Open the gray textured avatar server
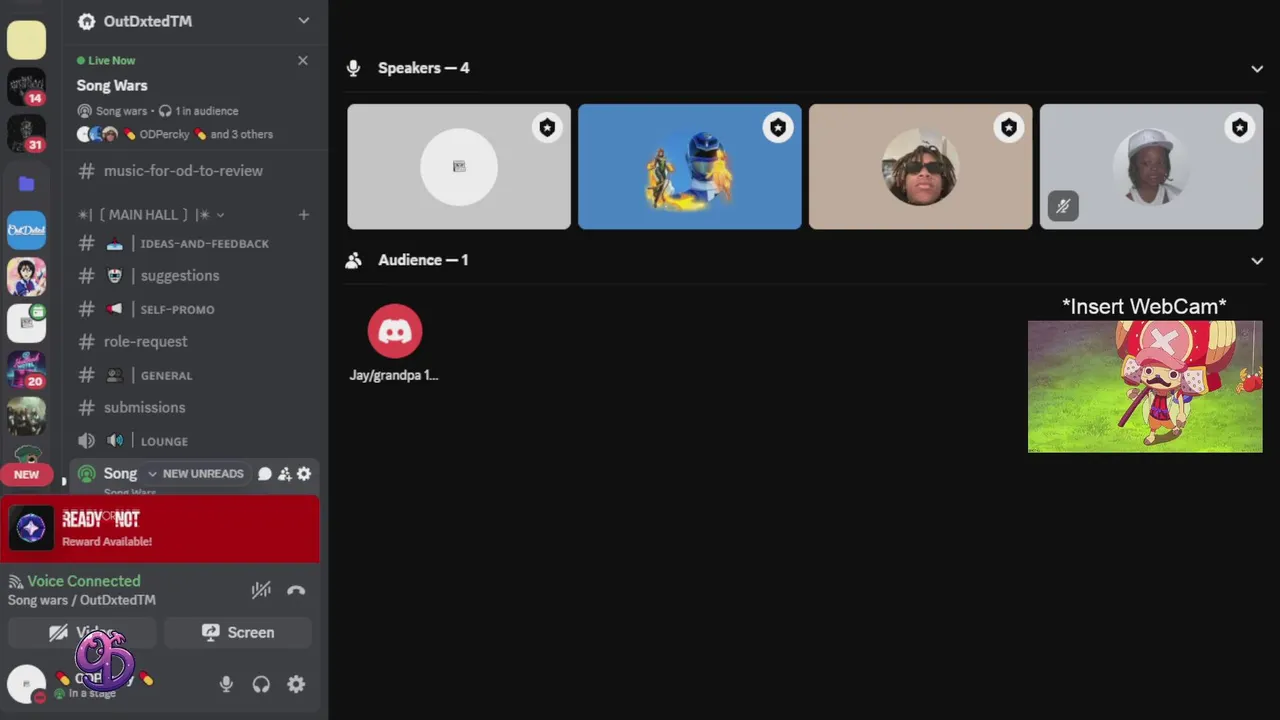1280x720 pixels. point(26,416)
